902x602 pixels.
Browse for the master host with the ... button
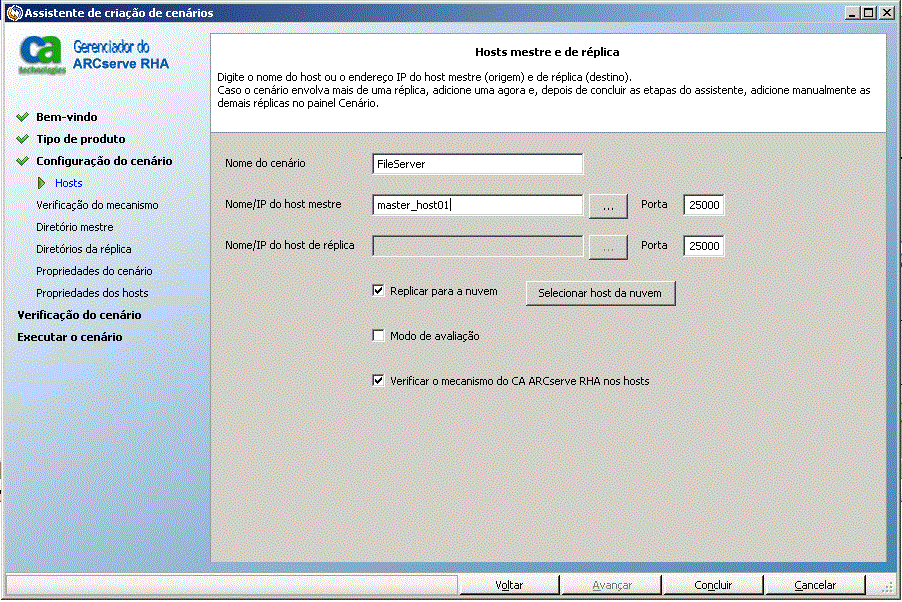[x=608, y=206]
